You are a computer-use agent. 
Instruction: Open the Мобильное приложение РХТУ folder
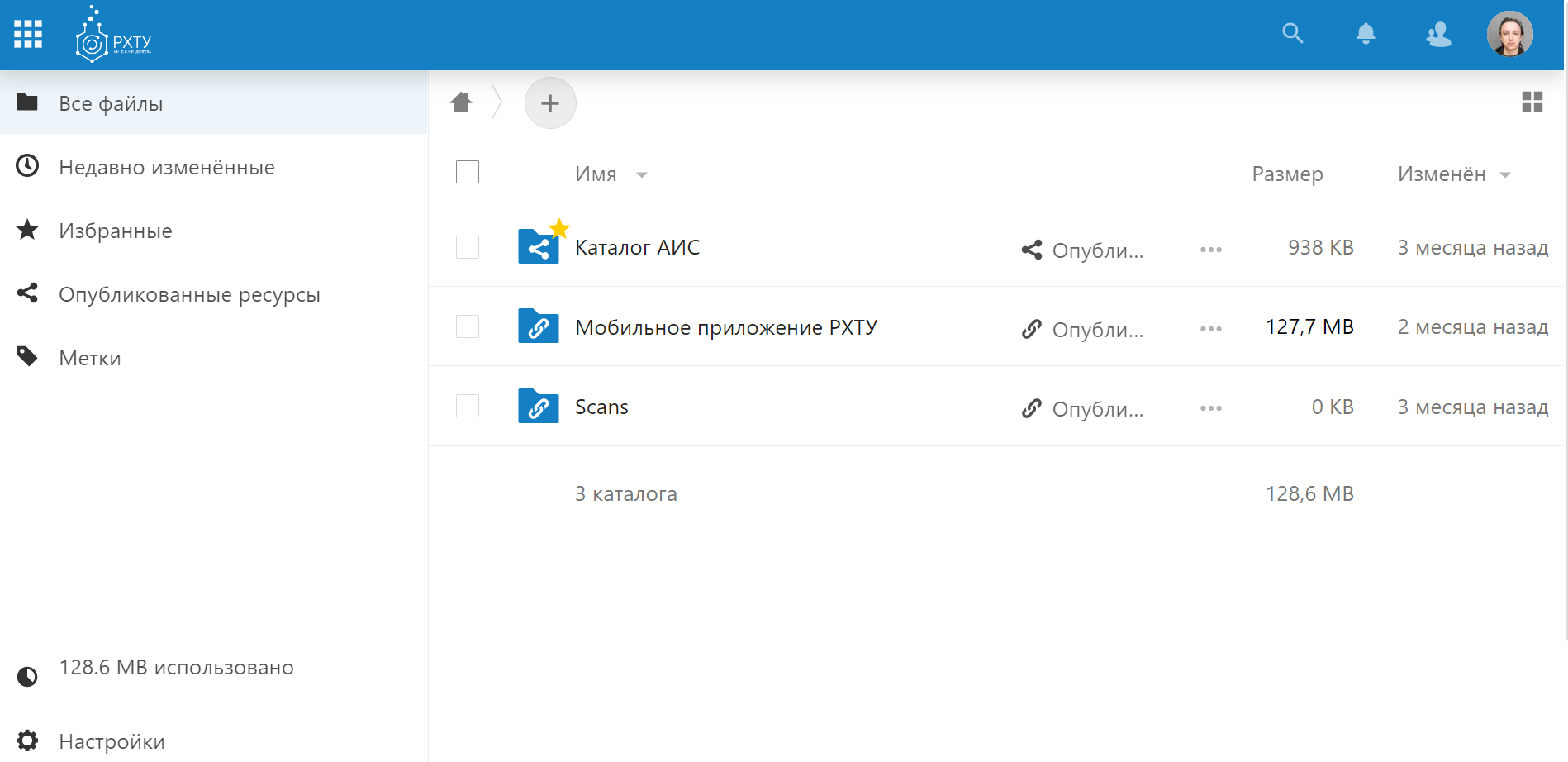coord(725,328)
